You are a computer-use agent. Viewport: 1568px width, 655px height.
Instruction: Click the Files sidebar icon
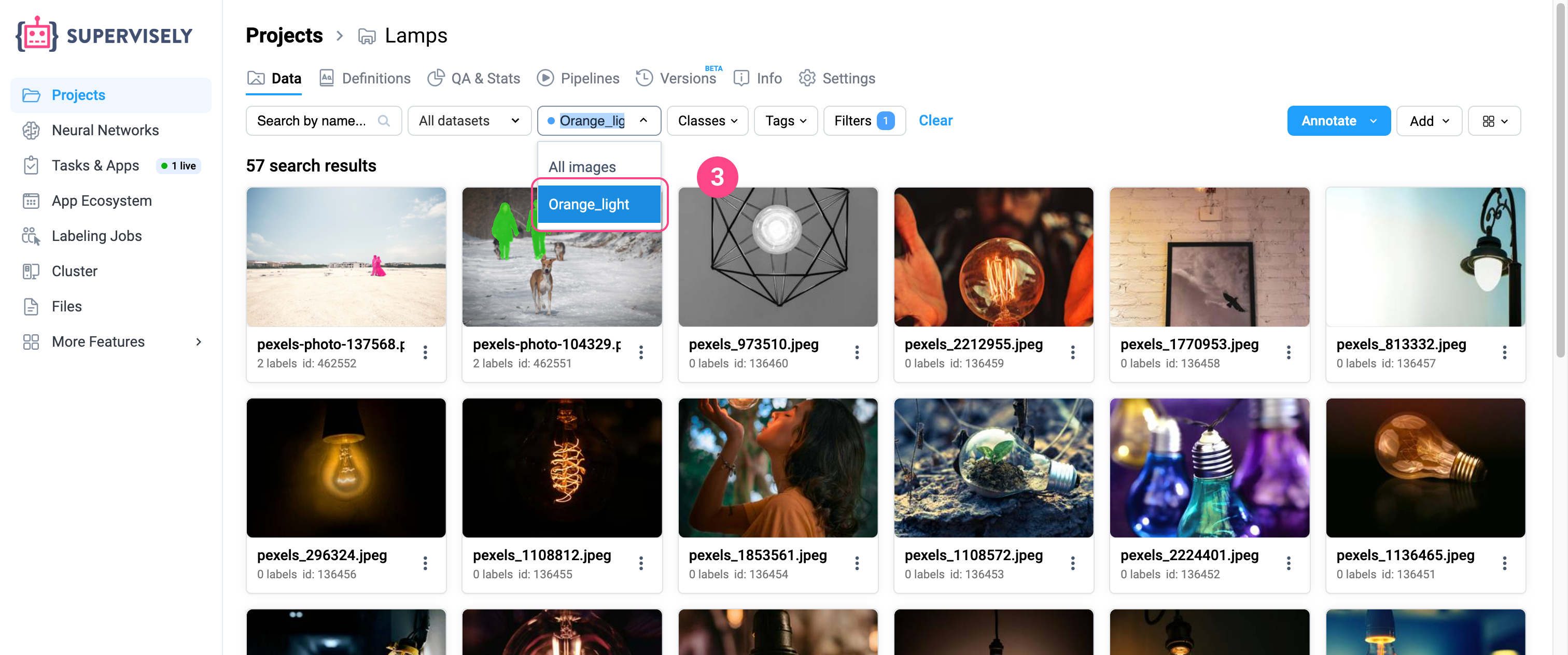(x=31, y=307)
